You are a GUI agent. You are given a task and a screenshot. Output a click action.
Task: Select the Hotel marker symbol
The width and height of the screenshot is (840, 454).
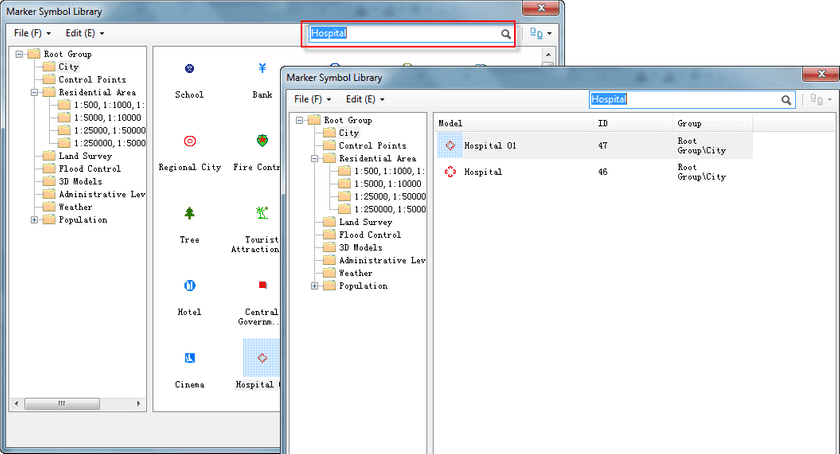pyautogui.click(x=189, y=286)
